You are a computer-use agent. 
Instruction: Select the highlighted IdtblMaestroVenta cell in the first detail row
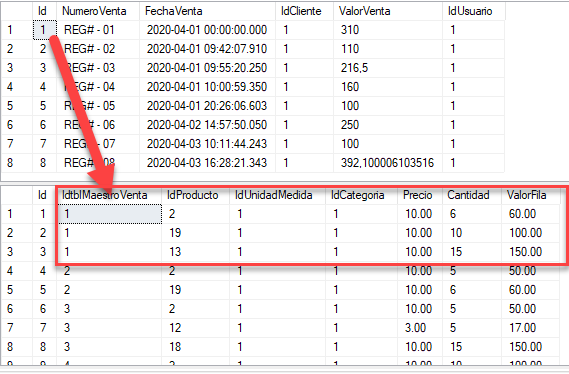point(109,214)
